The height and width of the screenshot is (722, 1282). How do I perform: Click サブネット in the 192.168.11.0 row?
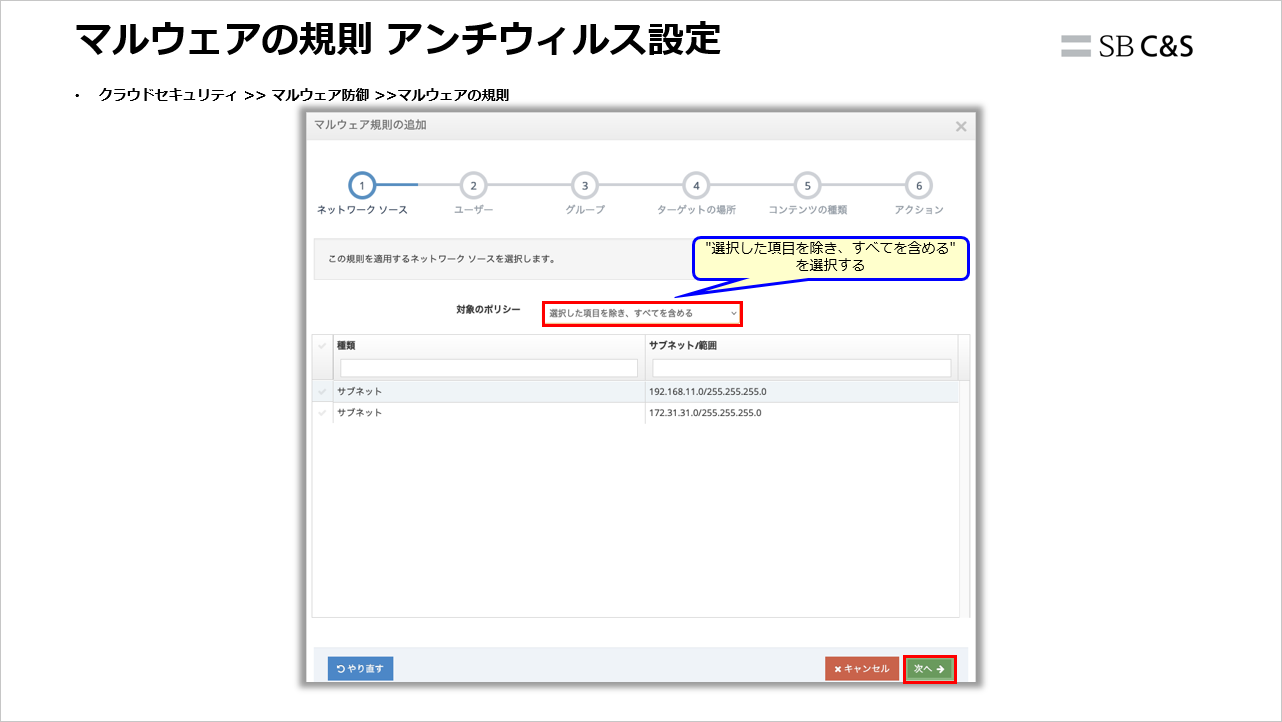[359, 391]
